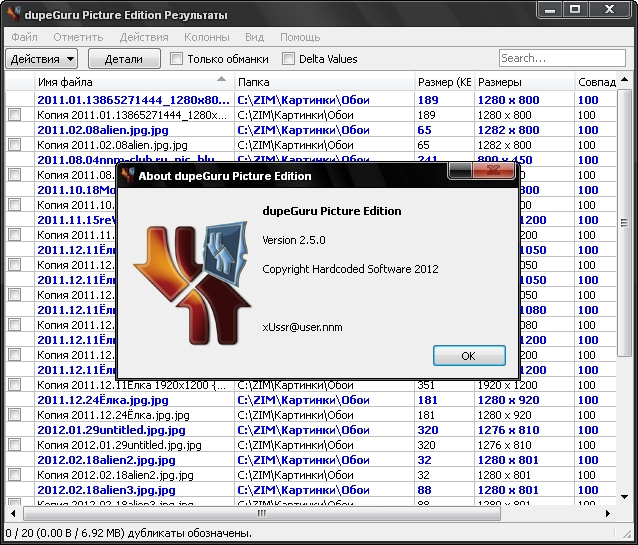The image size is (638, 545).
Task: Open the Помощь menu
Action: pos(300,37)
